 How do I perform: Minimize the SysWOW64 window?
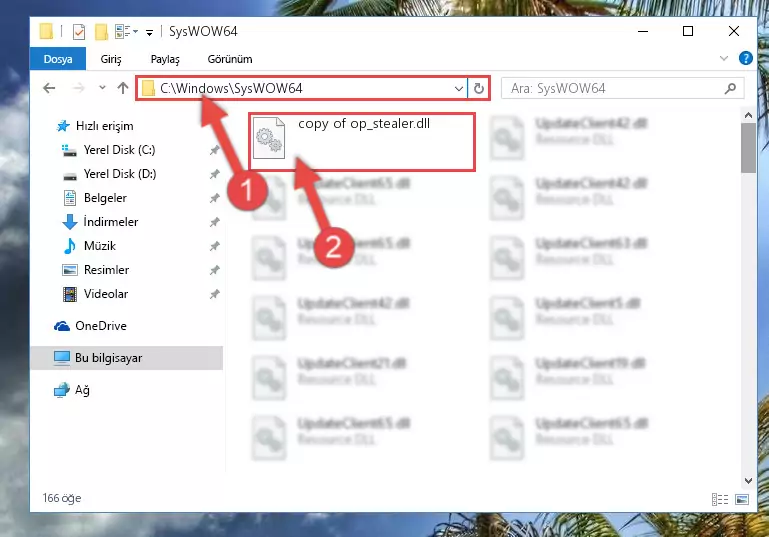coord(643,31)
